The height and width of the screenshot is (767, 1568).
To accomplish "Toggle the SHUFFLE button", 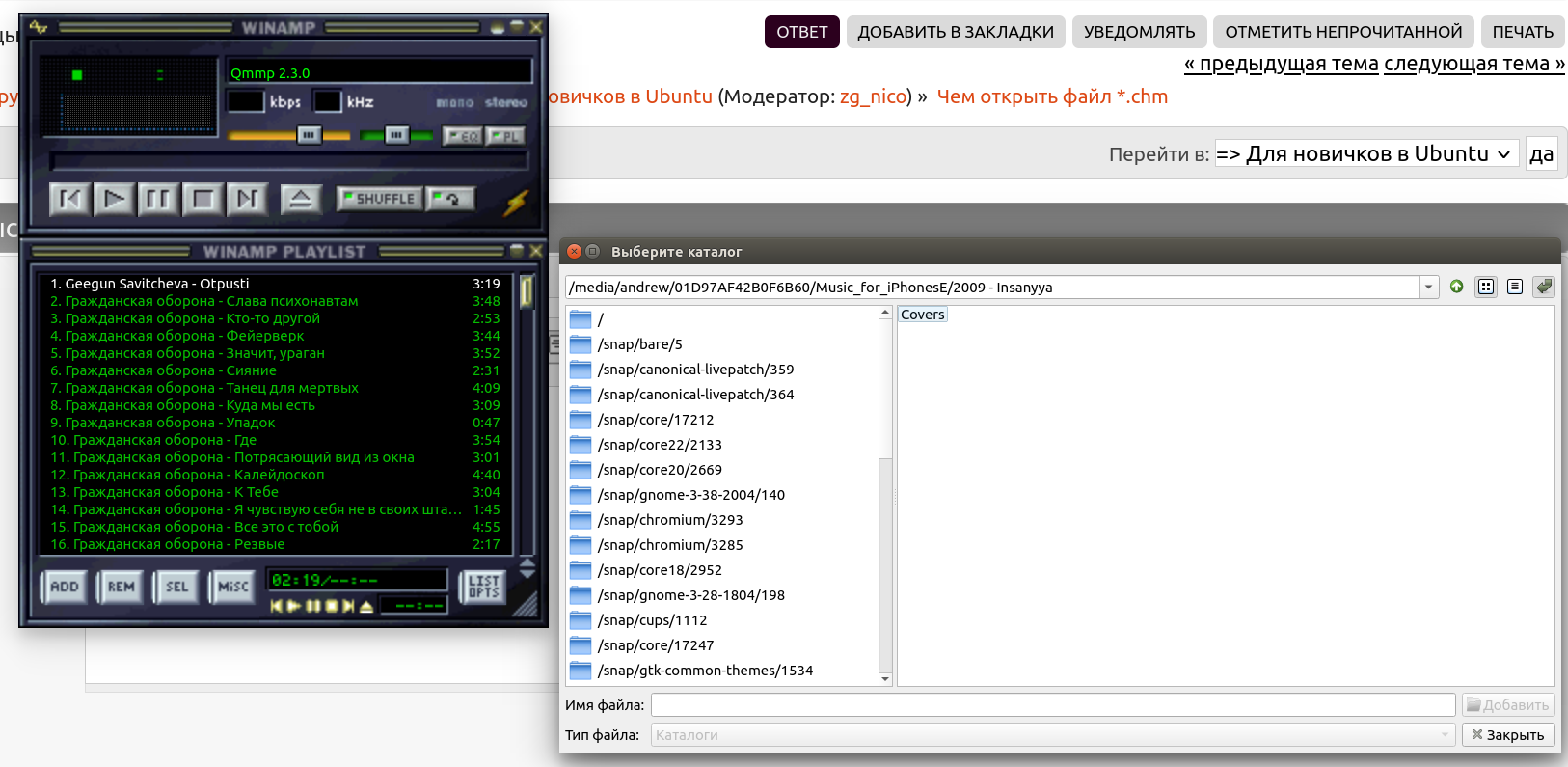I will [379, 199].
